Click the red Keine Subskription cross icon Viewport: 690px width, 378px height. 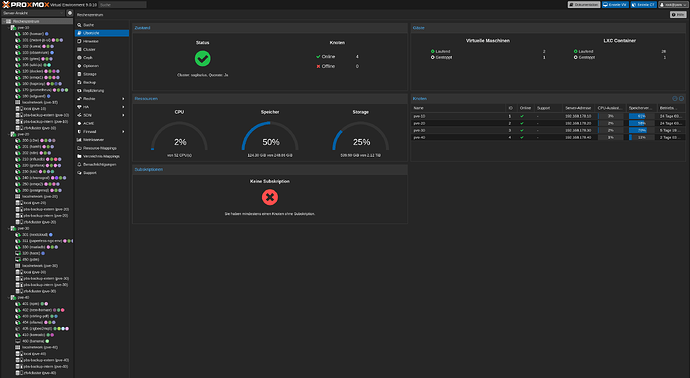pyautogui.click(x=270, y=197)
